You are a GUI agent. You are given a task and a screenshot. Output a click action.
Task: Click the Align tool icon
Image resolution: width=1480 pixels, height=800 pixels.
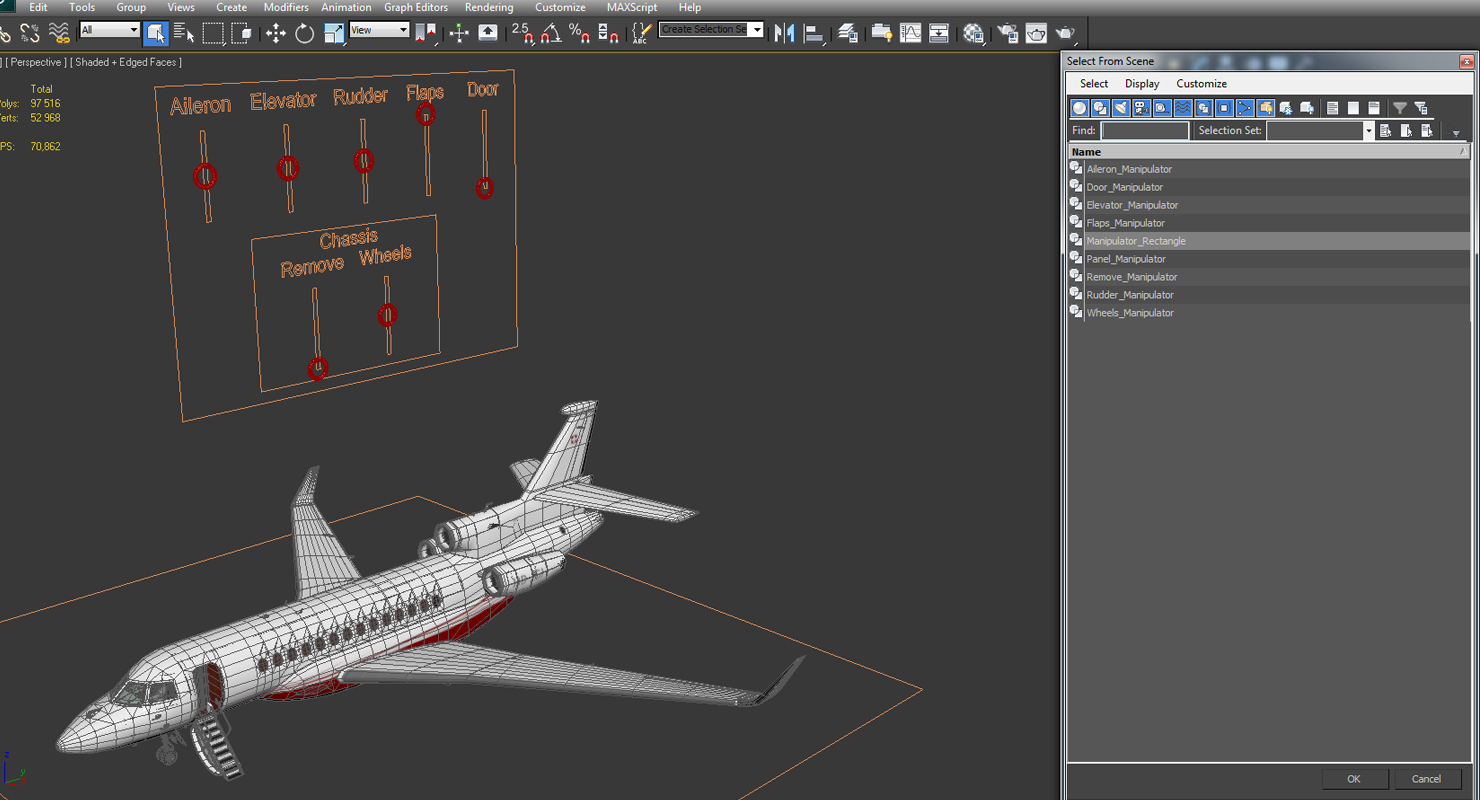click(814, 33)
